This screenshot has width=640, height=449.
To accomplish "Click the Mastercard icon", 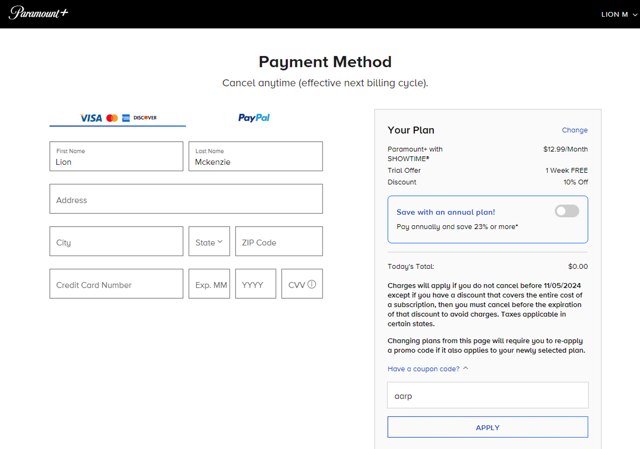I will point(112,118).
